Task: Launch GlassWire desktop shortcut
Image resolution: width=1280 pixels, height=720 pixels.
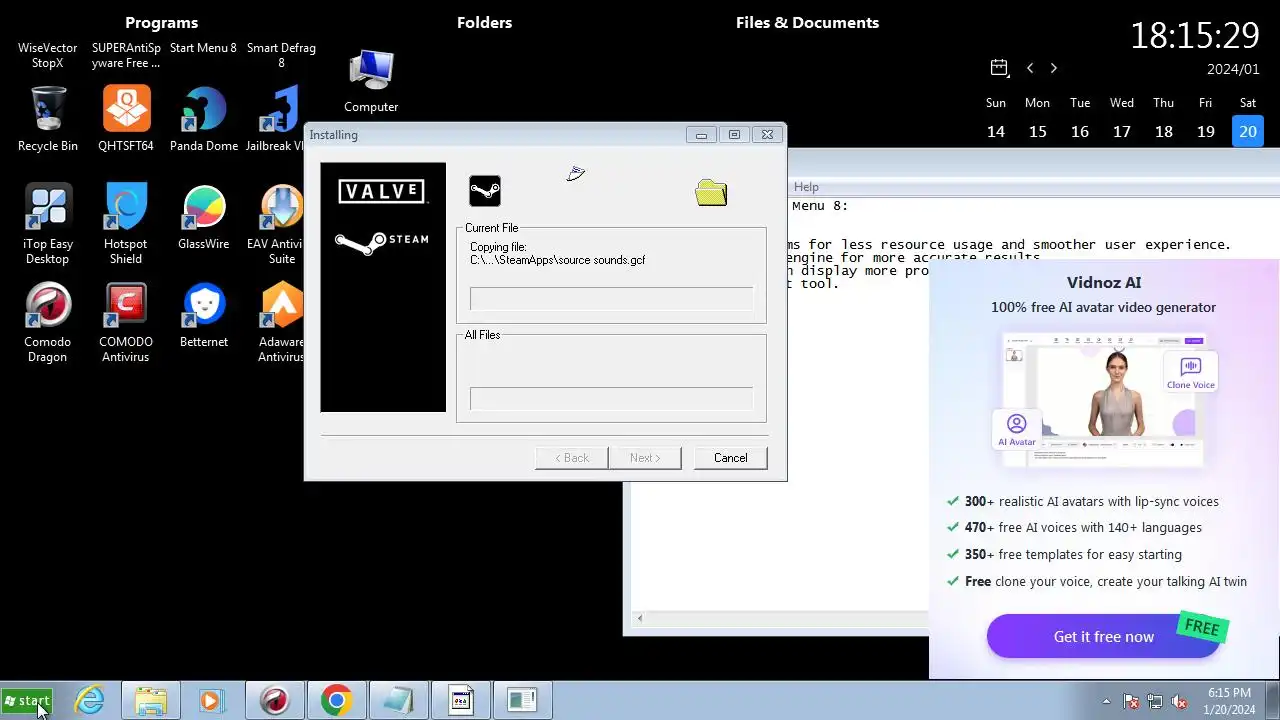Action: pos(204,217)
